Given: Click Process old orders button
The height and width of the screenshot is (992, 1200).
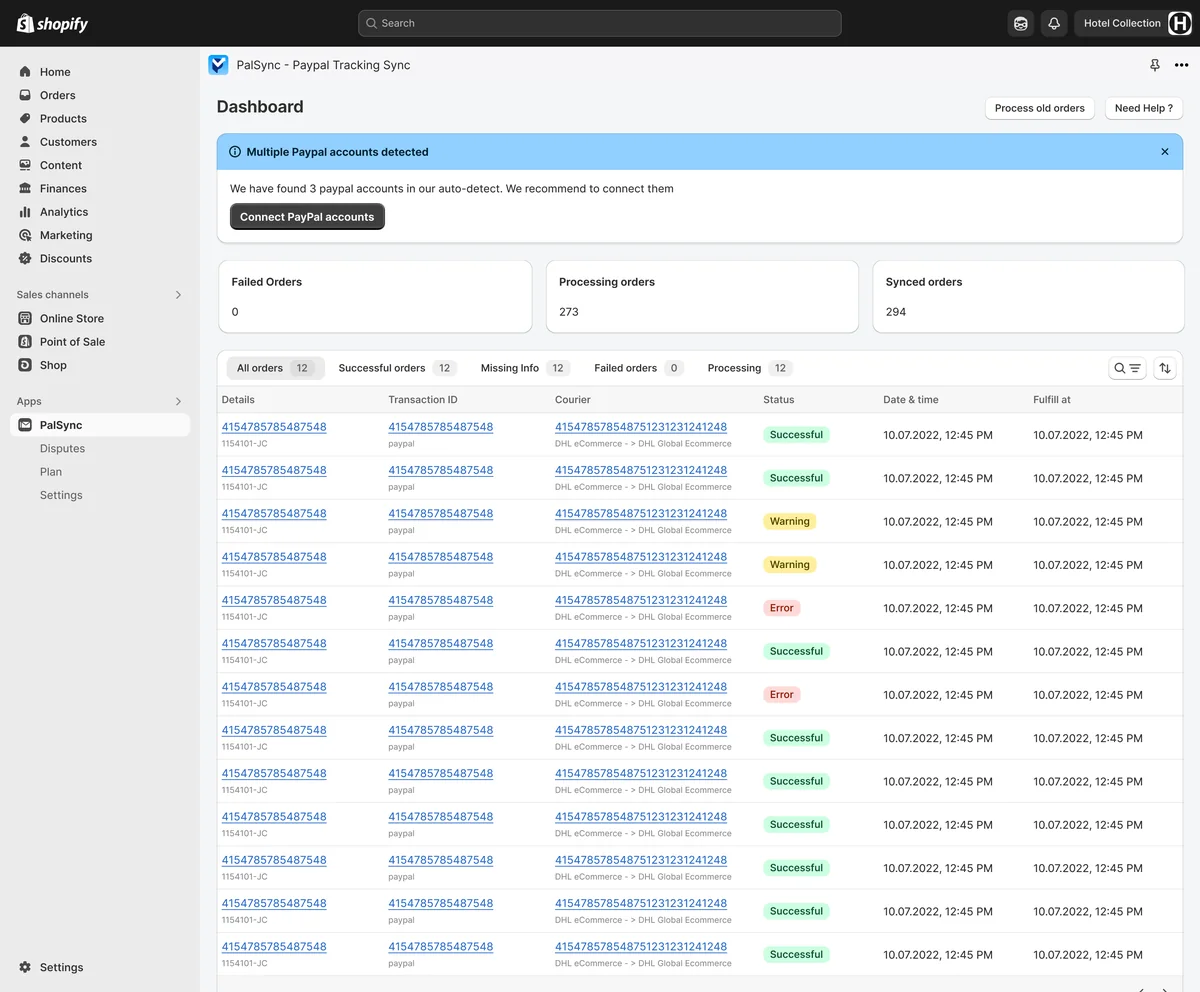Looking at the screenshot, I should (1040, 108).
